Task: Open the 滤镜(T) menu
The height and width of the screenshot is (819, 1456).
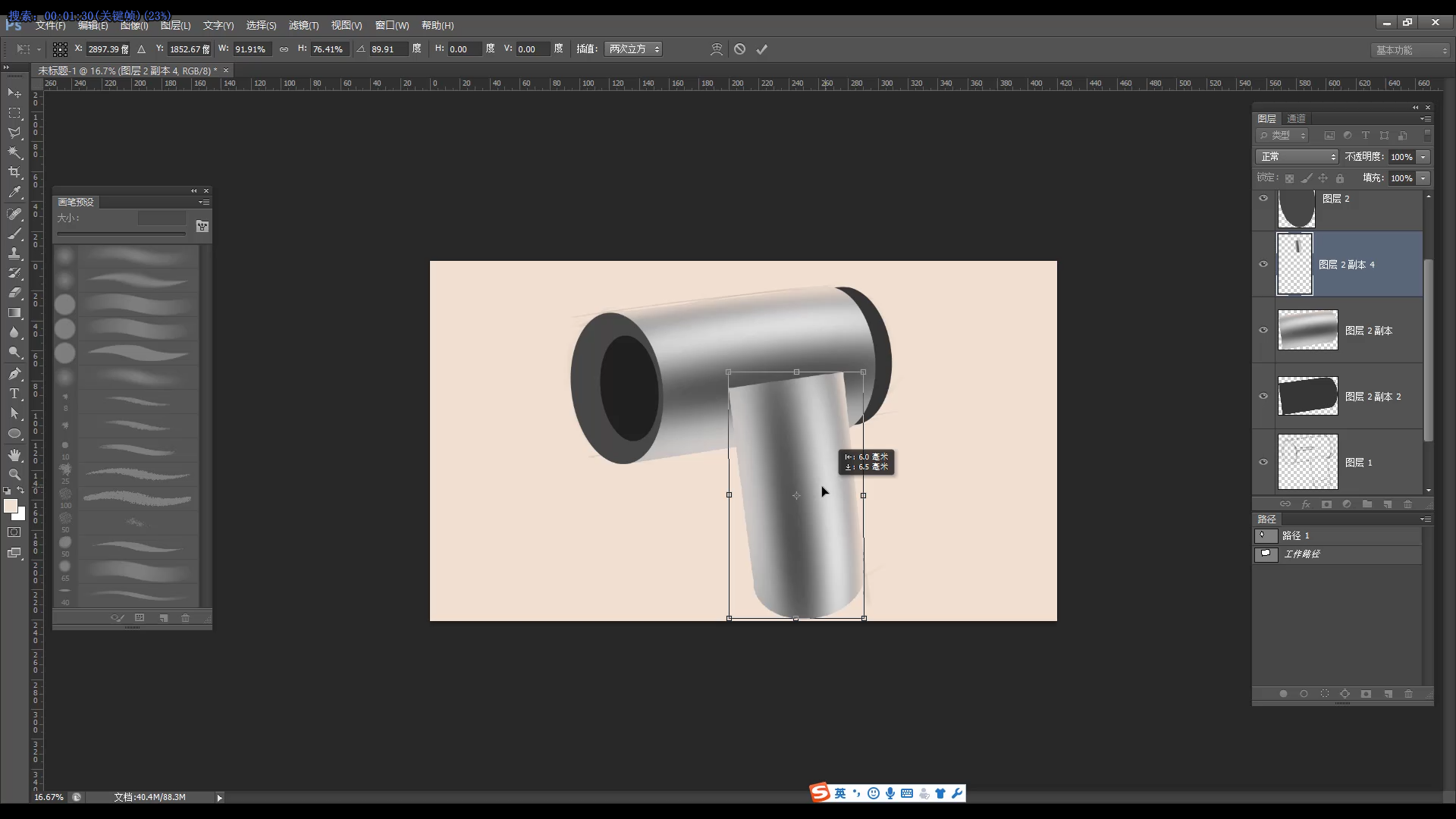Action: pos(303,25)
